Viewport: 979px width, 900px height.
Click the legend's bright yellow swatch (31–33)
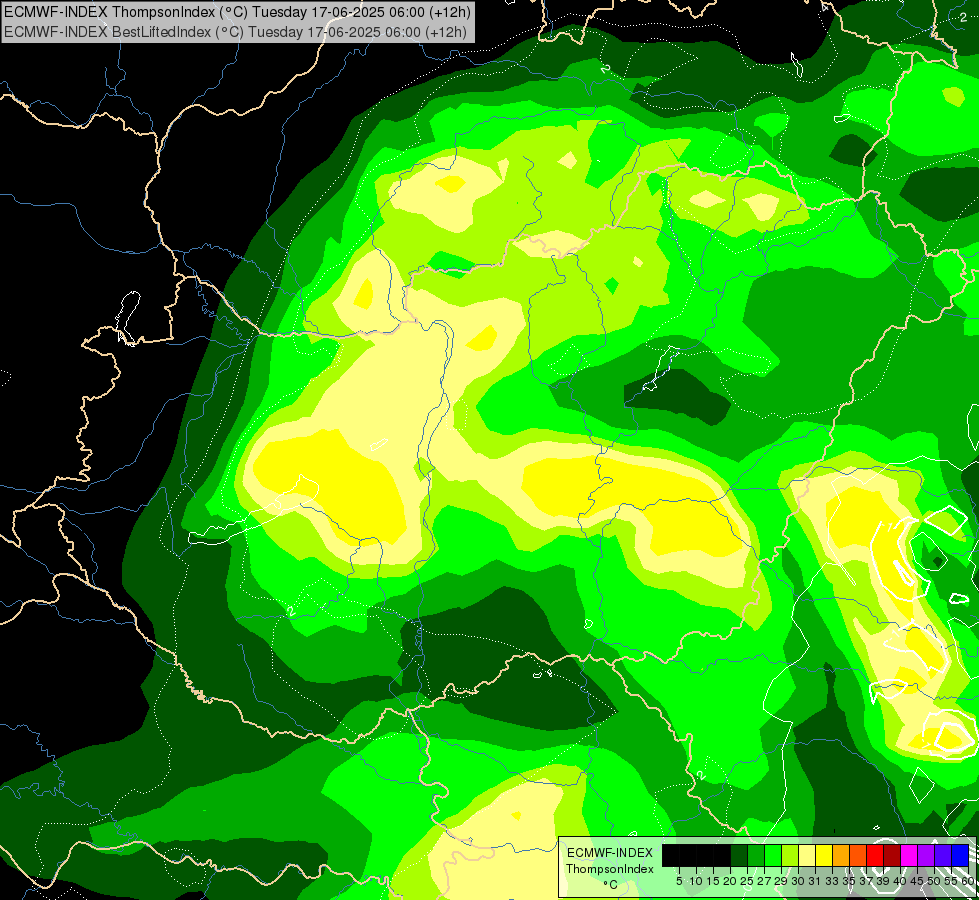tap(824, 855)
